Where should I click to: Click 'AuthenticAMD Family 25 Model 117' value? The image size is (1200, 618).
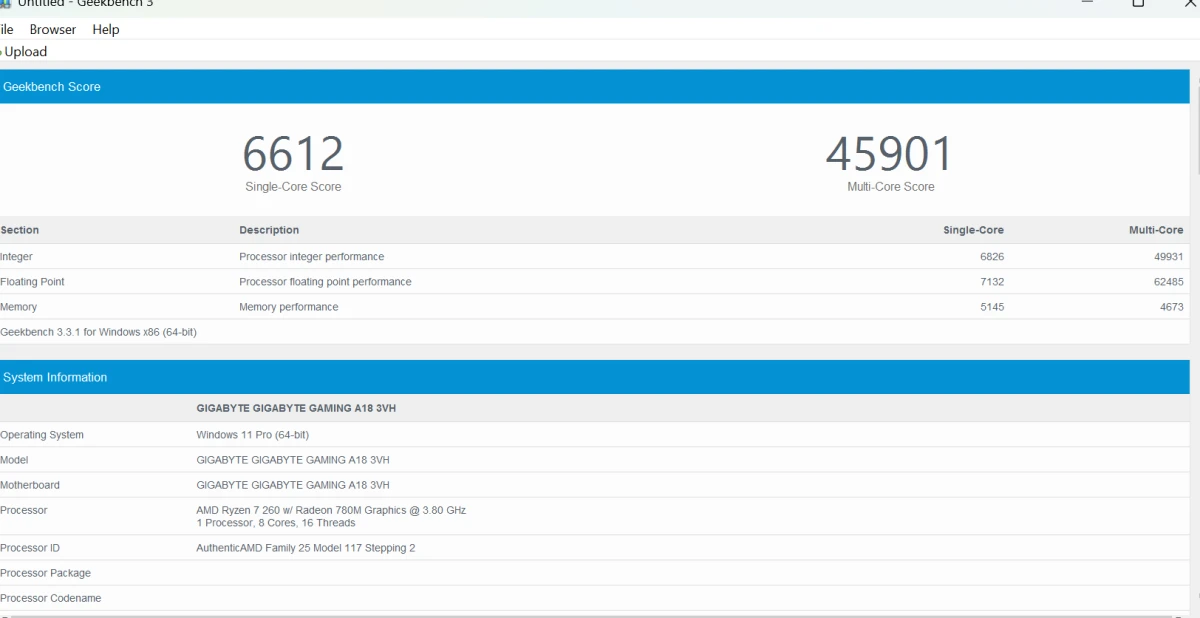click(x=305, y=548)
